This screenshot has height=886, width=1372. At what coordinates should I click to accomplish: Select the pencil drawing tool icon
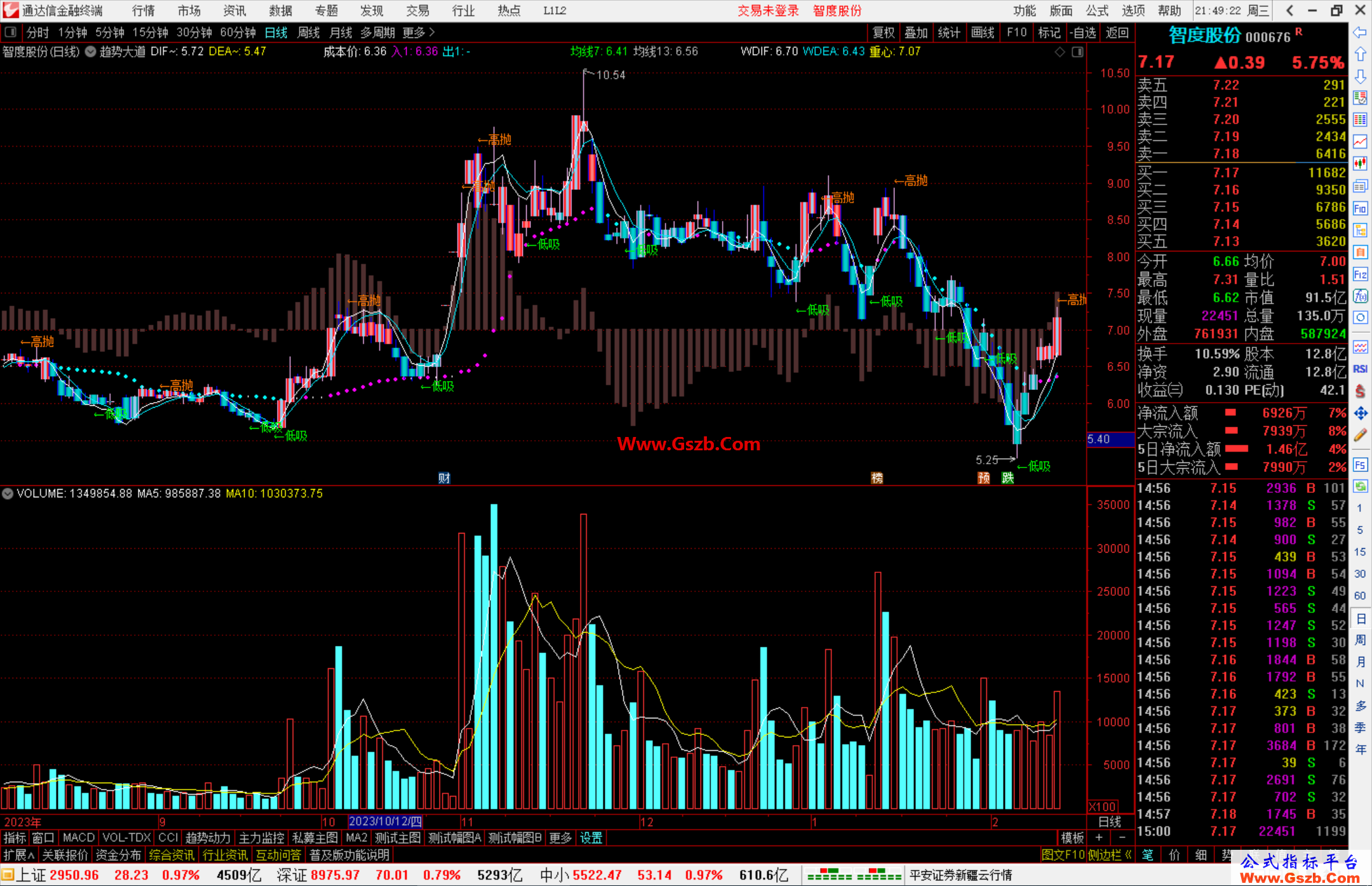[1360, 435]
